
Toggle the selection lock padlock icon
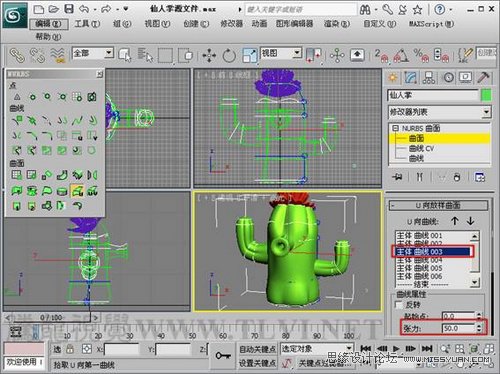pyautogui.click(x=70, y=349)
